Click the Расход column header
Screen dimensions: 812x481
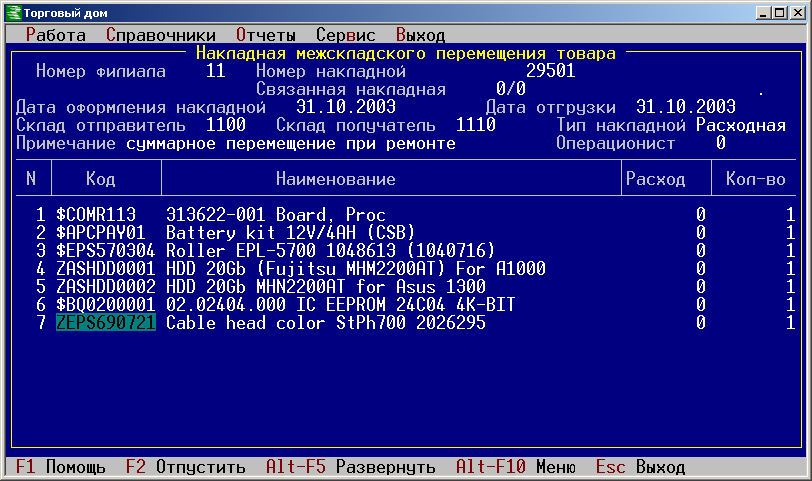656,179
